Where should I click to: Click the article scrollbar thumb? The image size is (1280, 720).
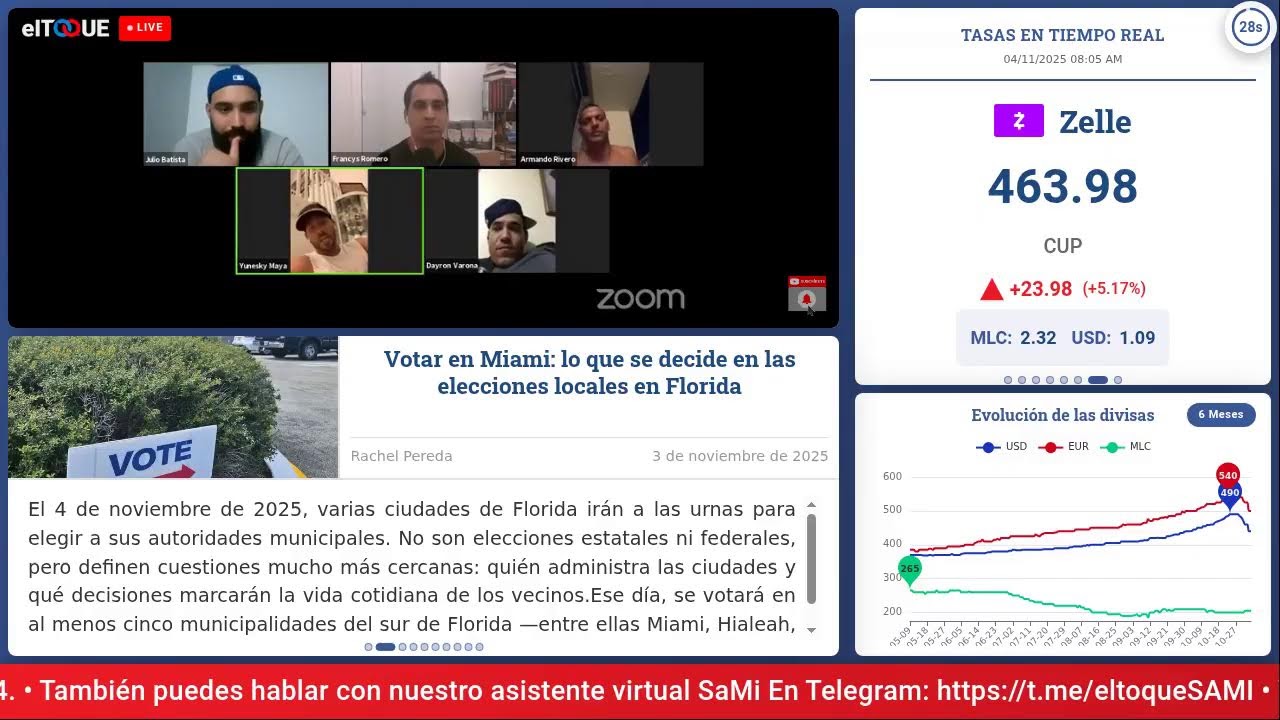[x=811, y=558]
